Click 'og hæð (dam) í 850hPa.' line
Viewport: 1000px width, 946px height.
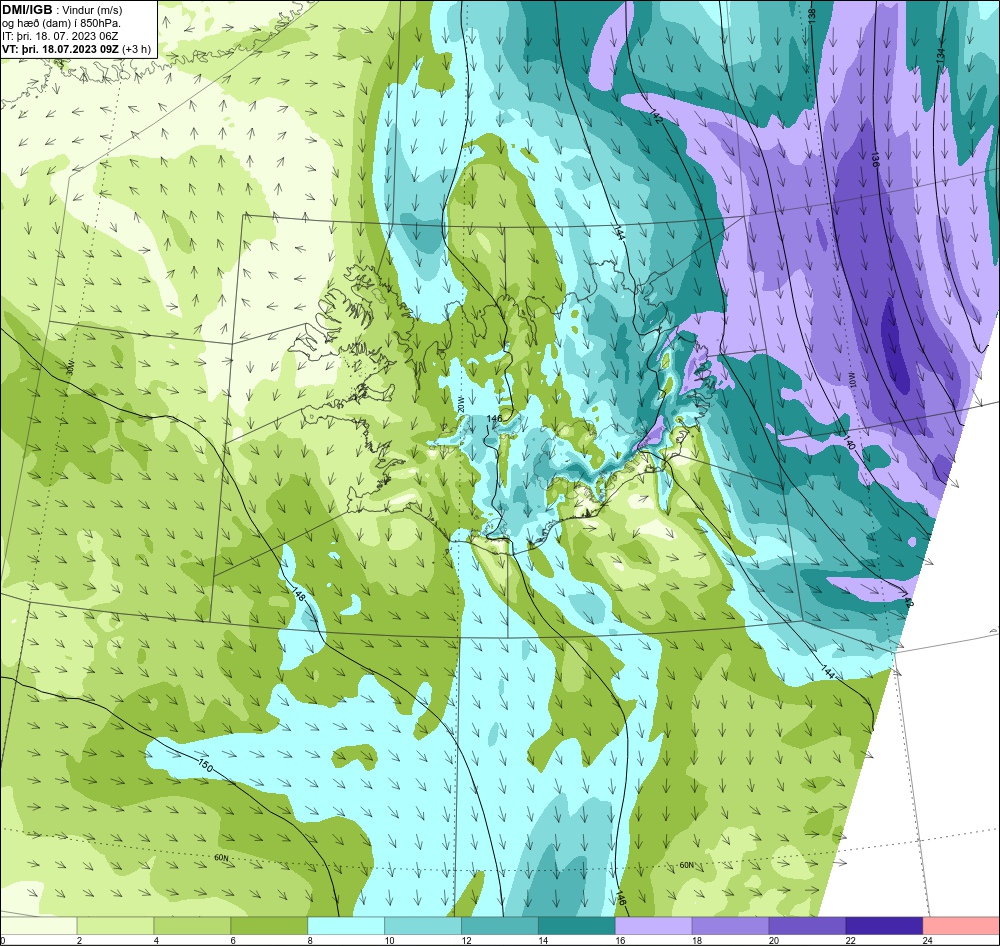[x=61, y=23]
